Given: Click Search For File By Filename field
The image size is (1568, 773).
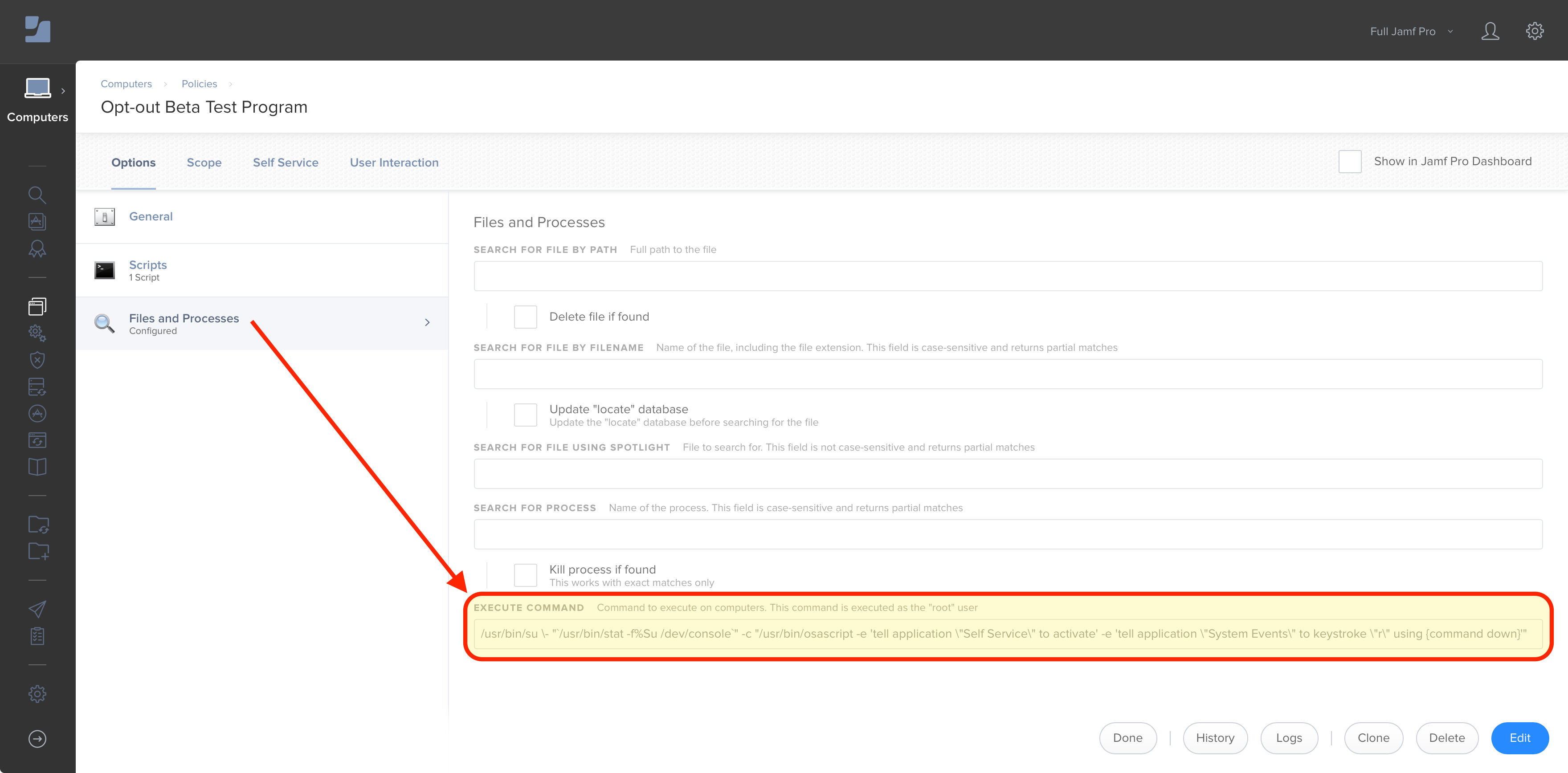Looking at the screenshot, I should click(1008, 374).
